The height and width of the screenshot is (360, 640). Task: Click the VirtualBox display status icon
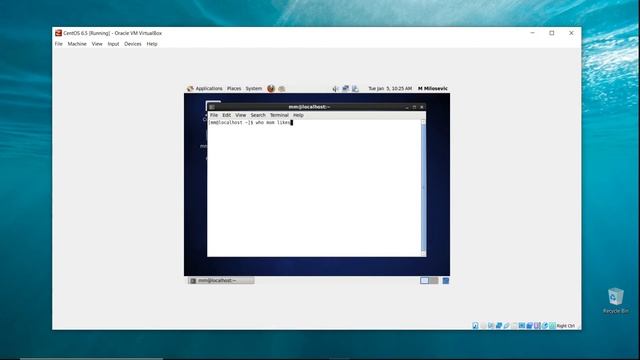click(522, 326)
